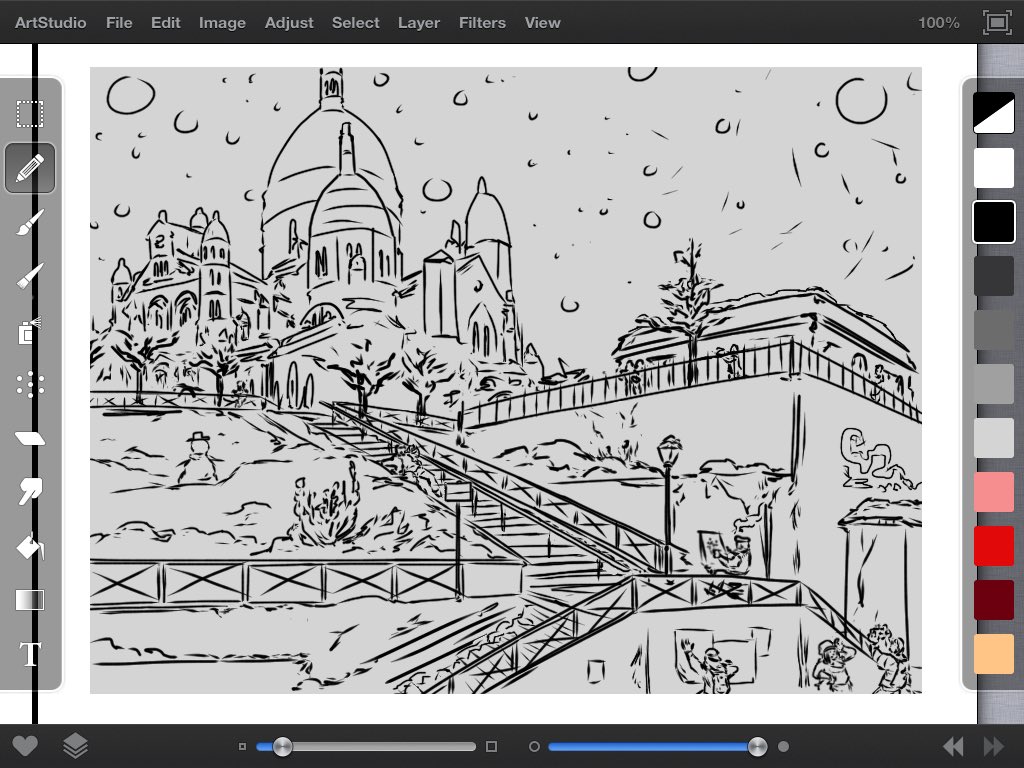The image size is (1024, 768).
Task: Click the opacity slider handle
Action: [x=758, y=746]
